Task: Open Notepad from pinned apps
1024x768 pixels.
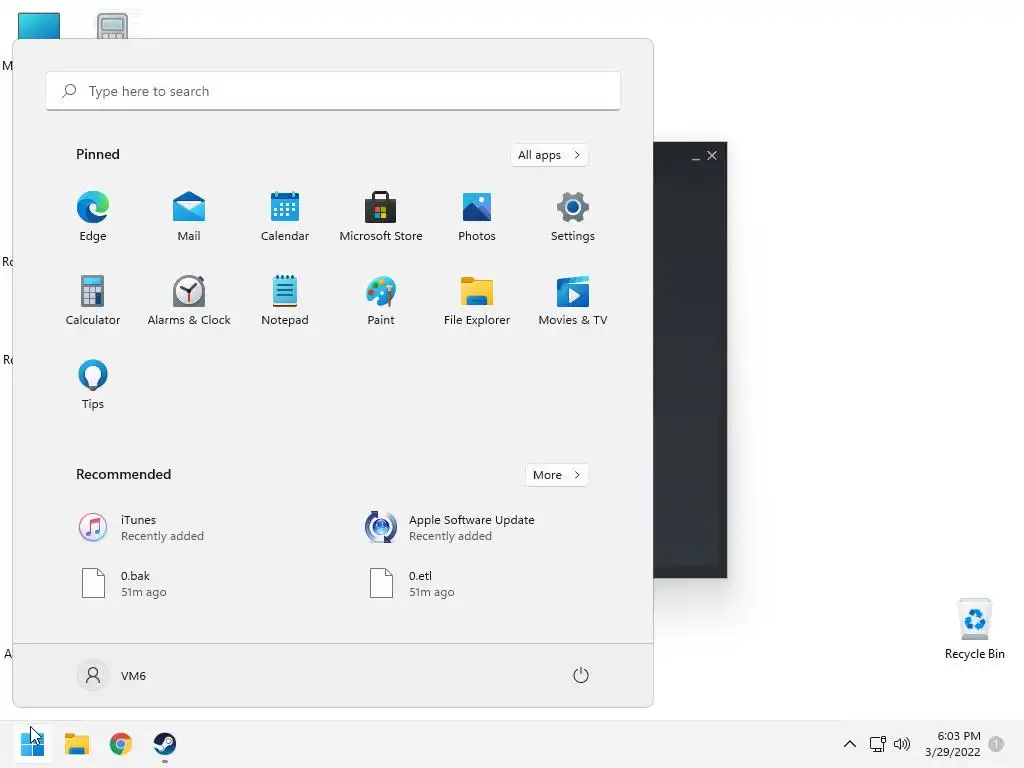Action: [x=285, y=300]
